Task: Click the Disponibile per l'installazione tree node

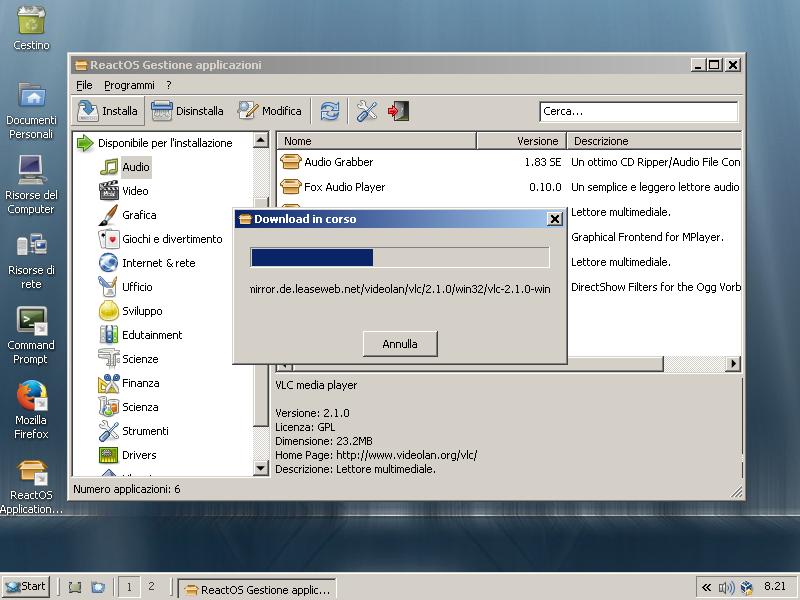Action: click(155, 143)
